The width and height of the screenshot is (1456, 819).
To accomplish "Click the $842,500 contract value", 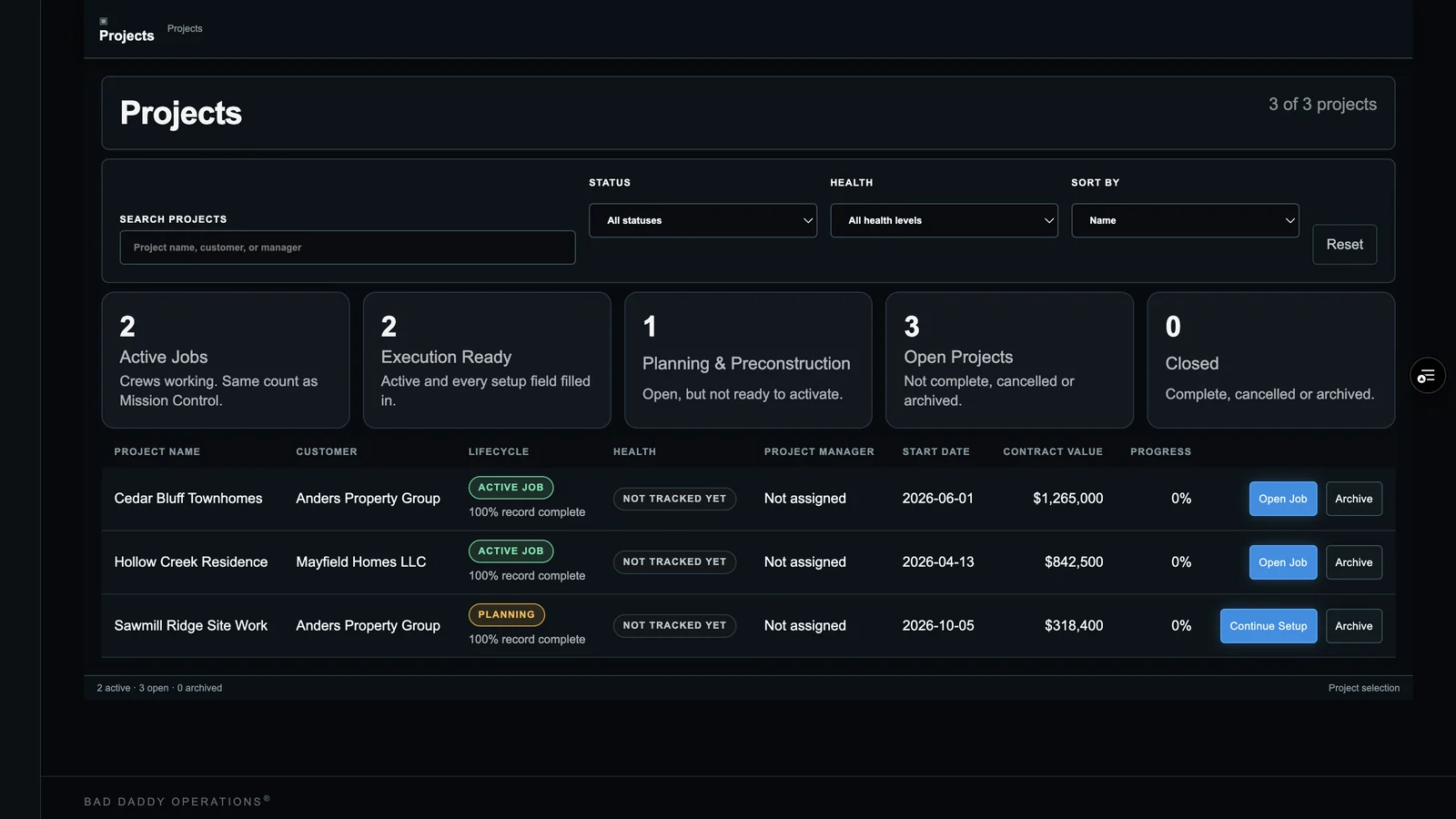I will 1074,562.
